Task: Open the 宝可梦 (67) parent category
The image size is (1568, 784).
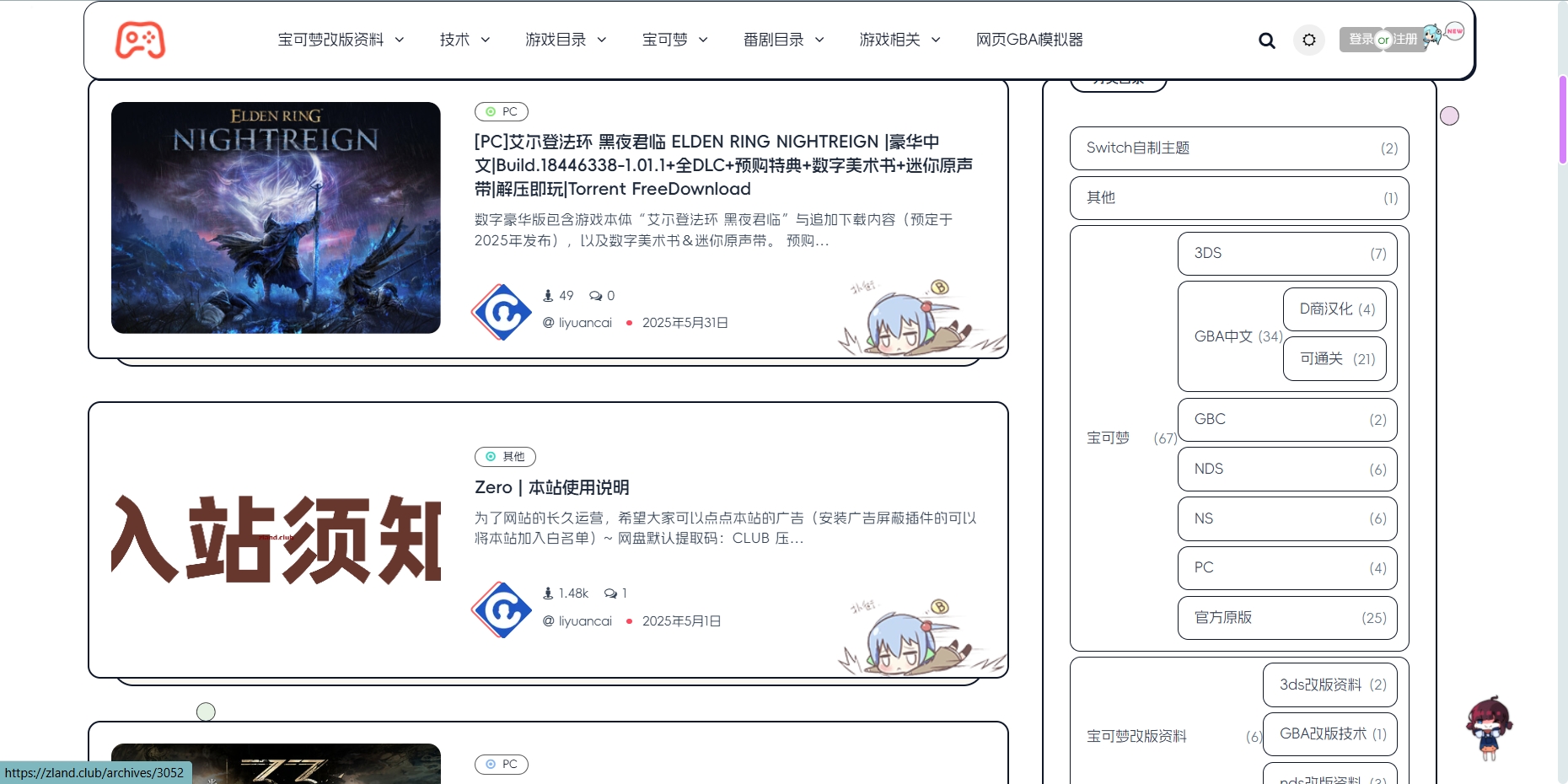Action: click(1108, 438)
